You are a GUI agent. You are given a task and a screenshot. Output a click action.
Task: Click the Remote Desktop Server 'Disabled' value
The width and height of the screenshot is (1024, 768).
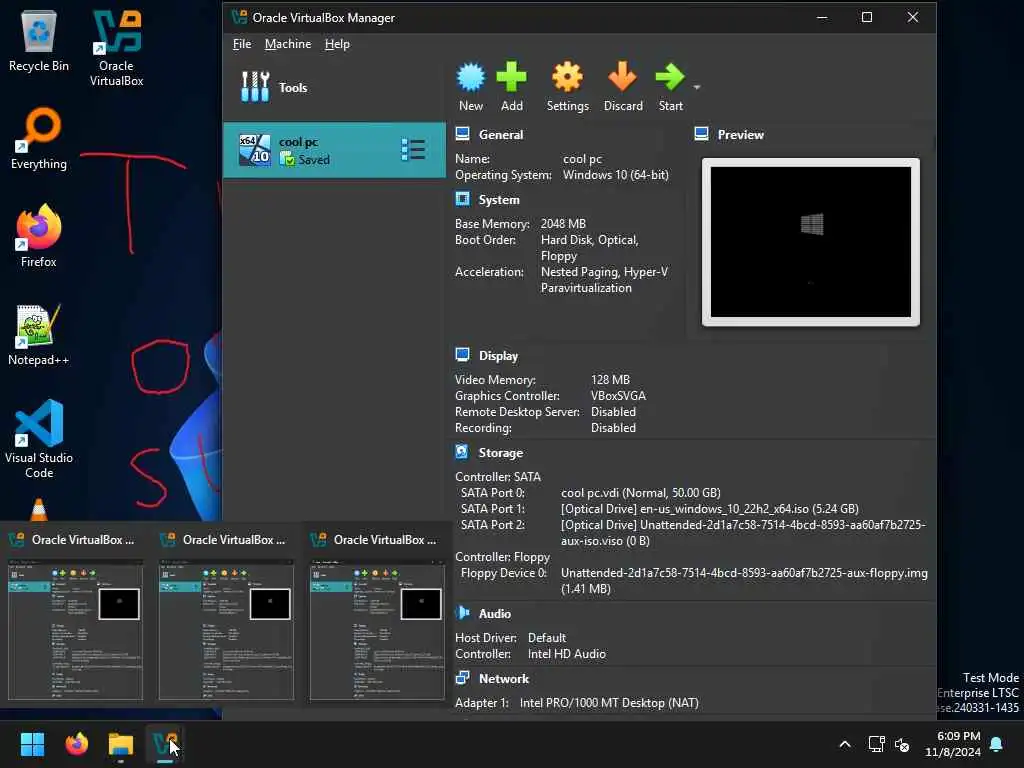[613, 412]
